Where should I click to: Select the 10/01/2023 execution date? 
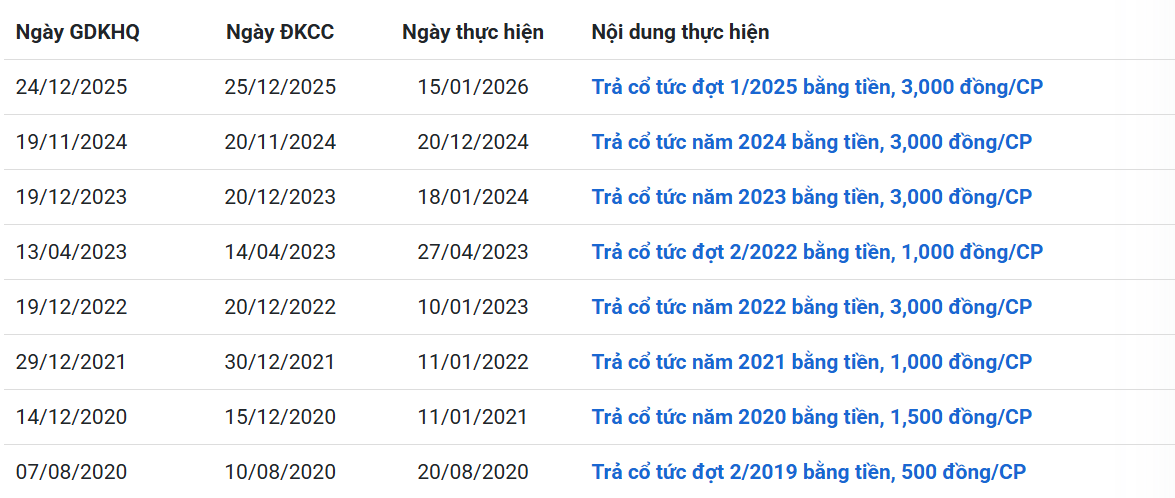tap(473, 307)
